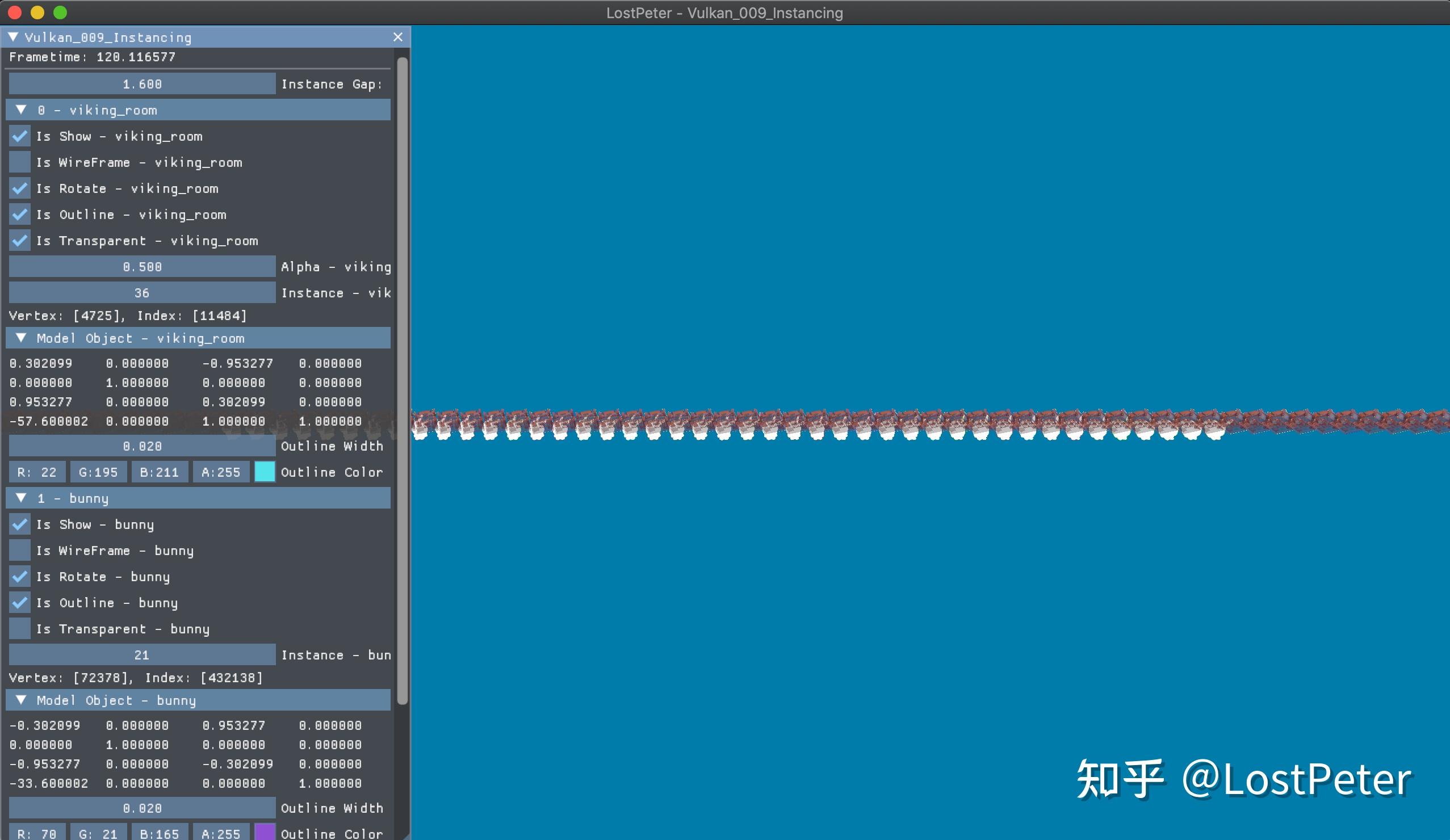Screen dimensions: 1450x840
Task: Collapse Model Object - viking_room header
Action: [198, 338]
